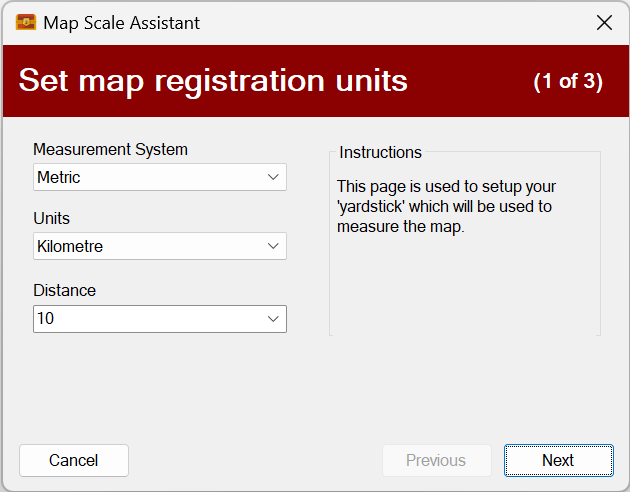Screen dimensions: 630x492
Task: Click the Map Scale Assistant title bar icon
Action: pos(26,22)
